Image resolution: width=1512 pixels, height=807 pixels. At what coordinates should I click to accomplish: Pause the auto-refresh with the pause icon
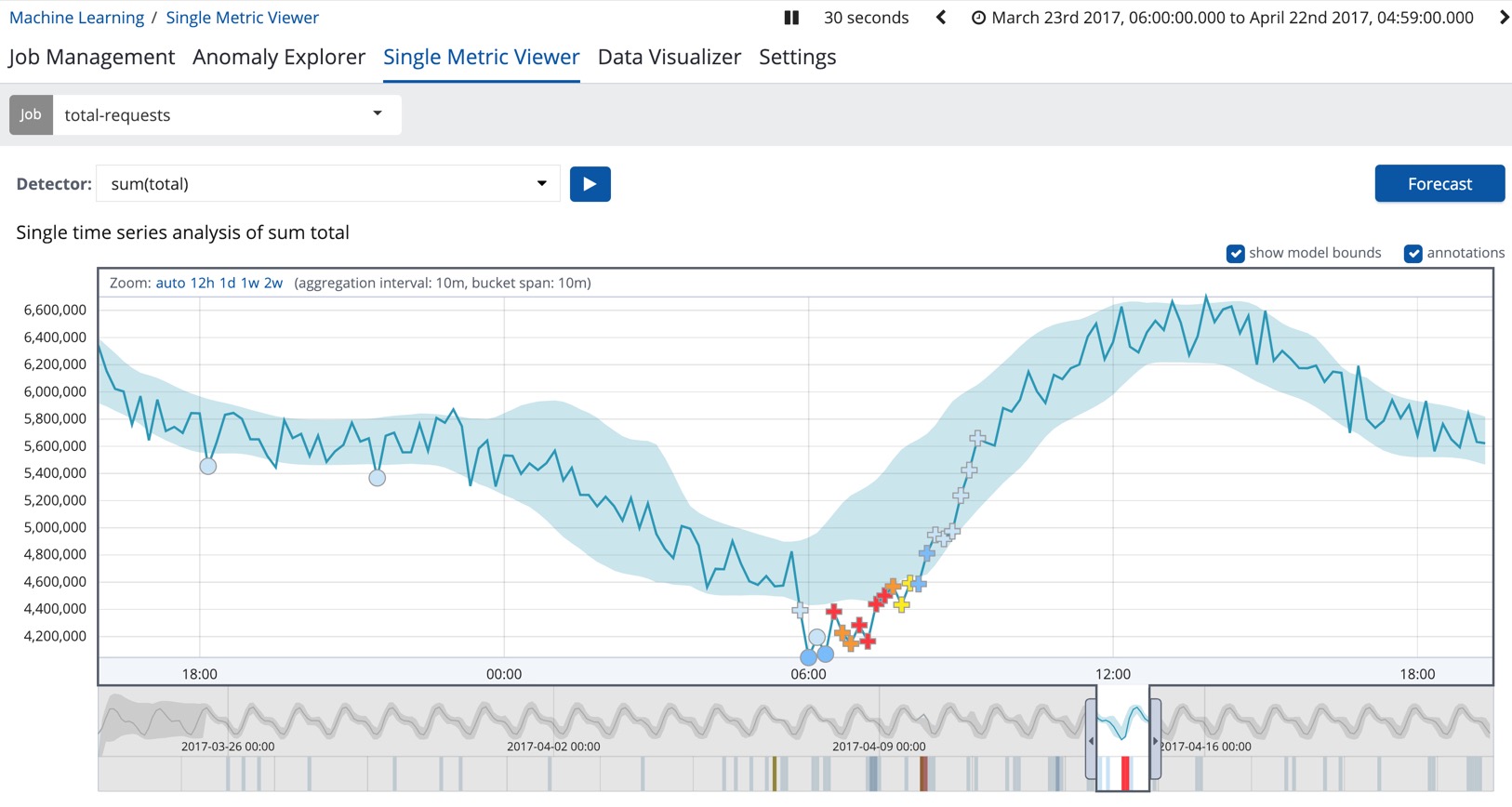(791, 18)
